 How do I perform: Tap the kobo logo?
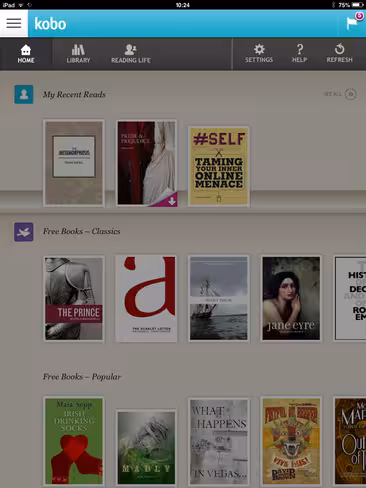(x=50, y=24)
